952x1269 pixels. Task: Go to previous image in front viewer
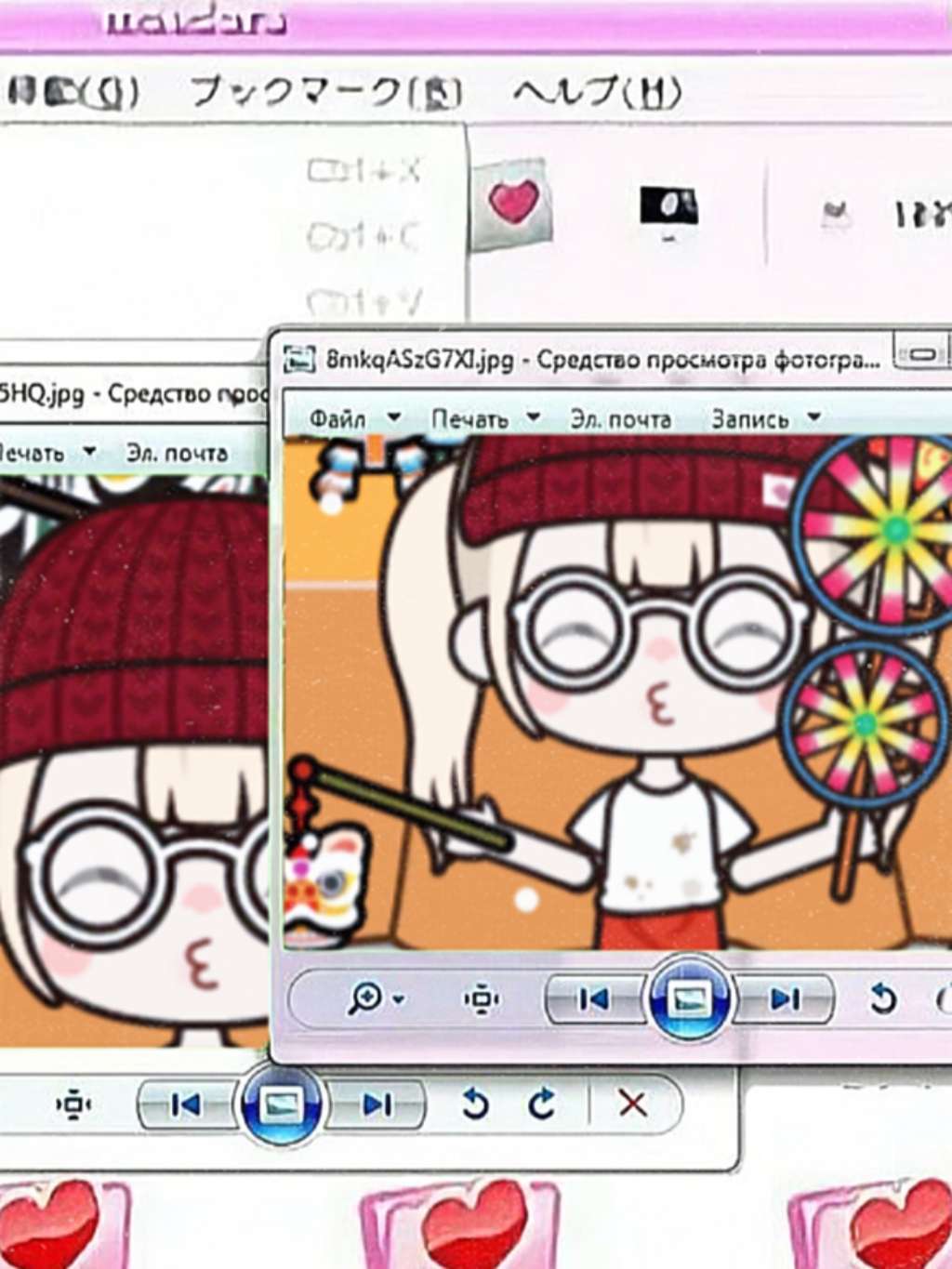(593, 999)
